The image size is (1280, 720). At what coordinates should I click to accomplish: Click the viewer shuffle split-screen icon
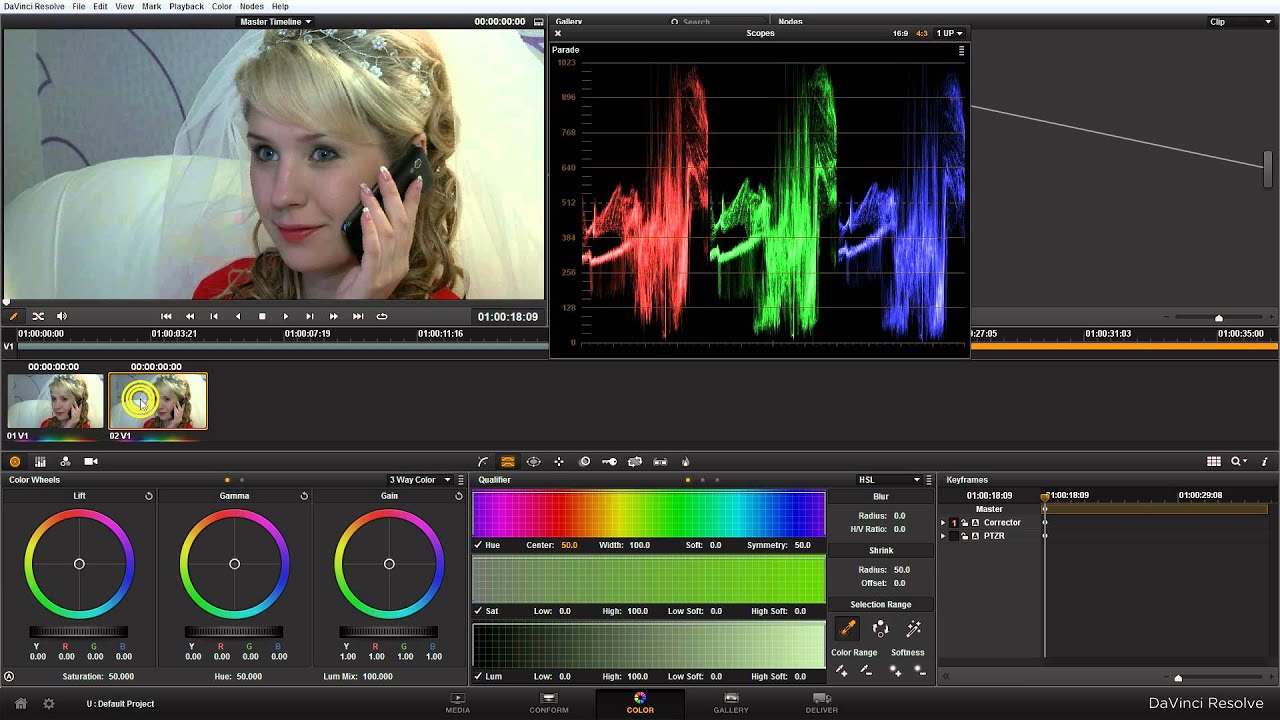[x=38, y=316]
